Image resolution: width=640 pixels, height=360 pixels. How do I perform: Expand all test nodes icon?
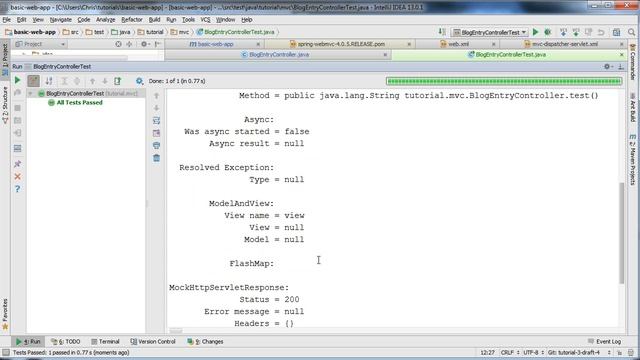coord(64,81)
